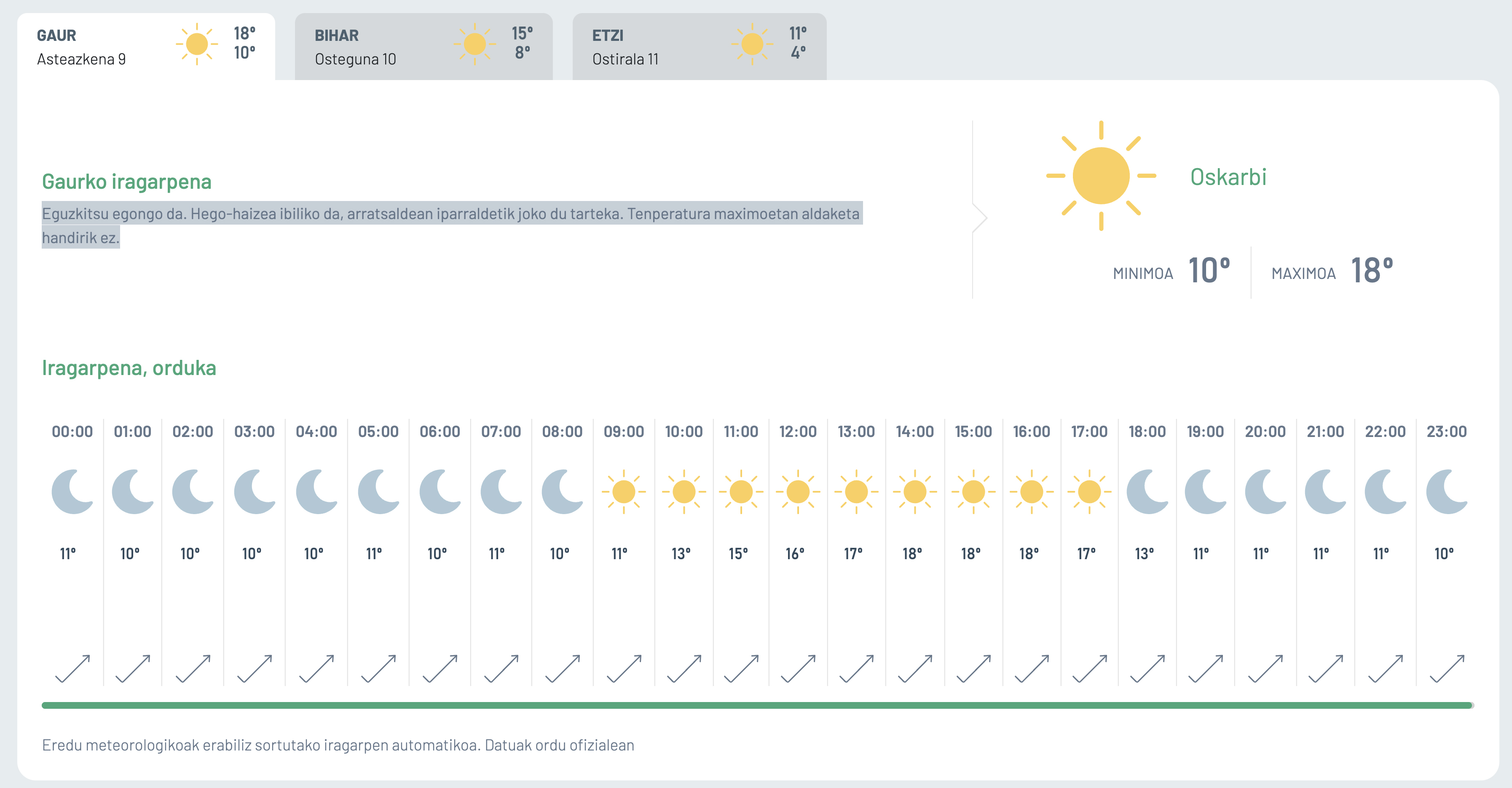
Task: Click the wind arrow under 14:00
Action: tap(915, 669)
